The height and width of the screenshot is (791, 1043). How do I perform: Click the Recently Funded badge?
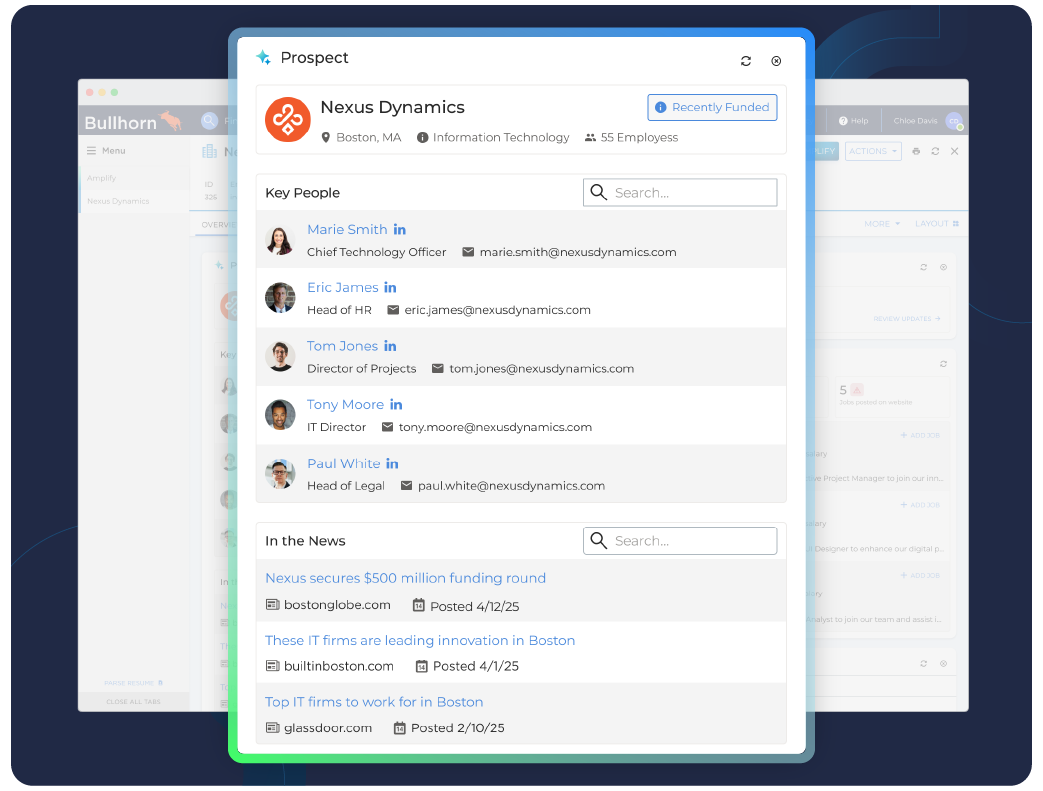[x=712, y=107]
